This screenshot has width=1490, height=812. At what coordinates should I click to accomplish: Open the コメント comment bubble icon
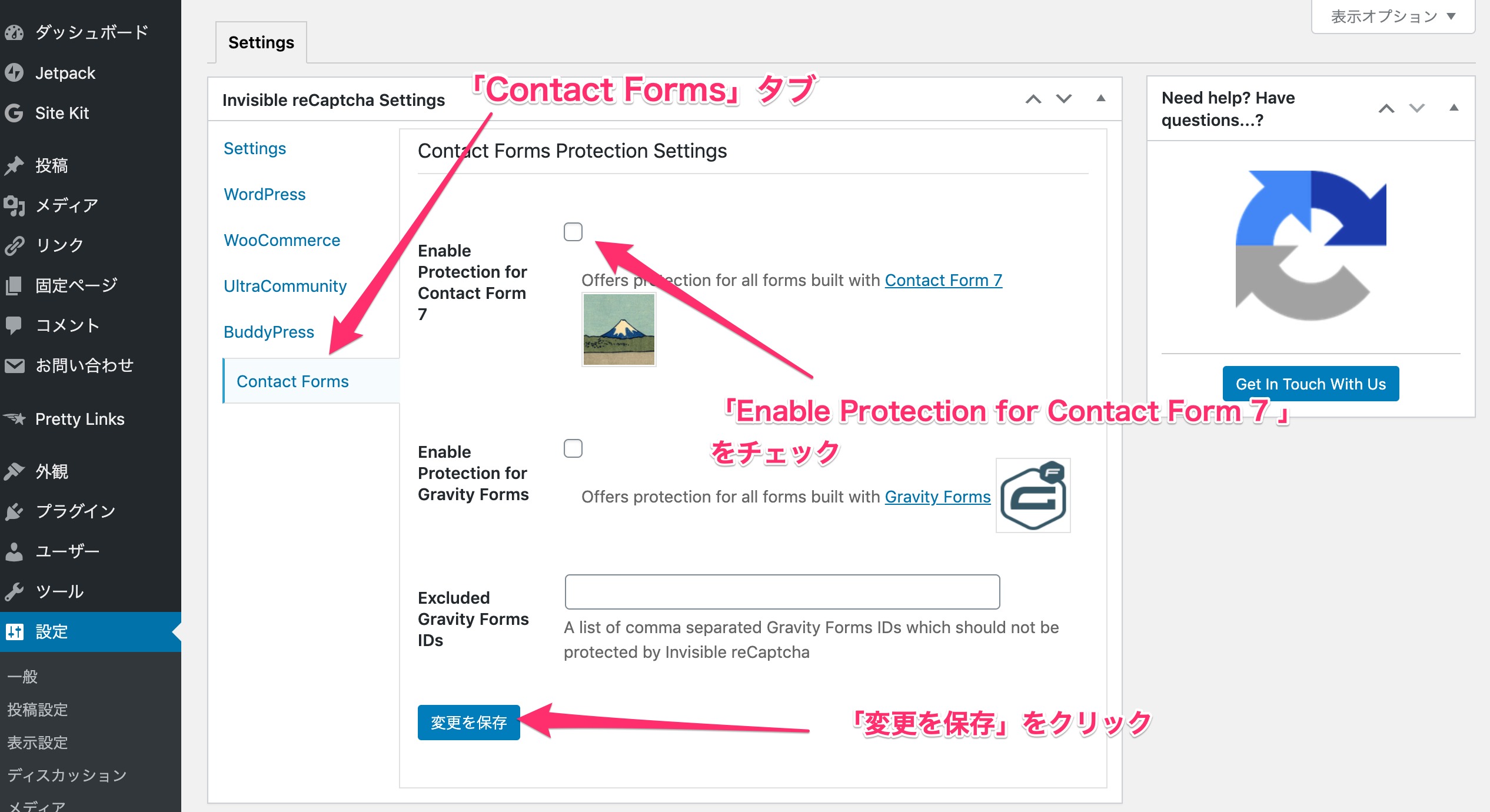pos(14,325)
